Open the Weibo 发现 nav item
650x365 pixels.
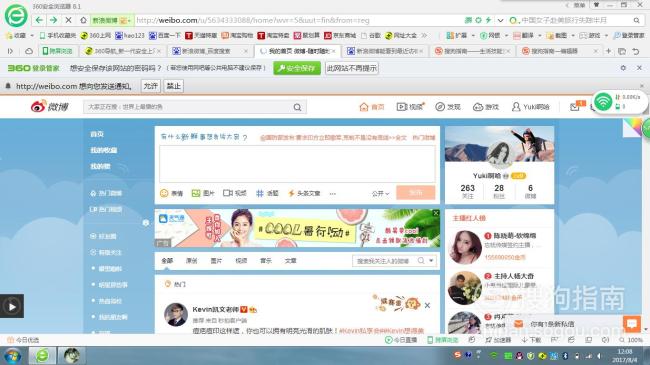point(448,107)
